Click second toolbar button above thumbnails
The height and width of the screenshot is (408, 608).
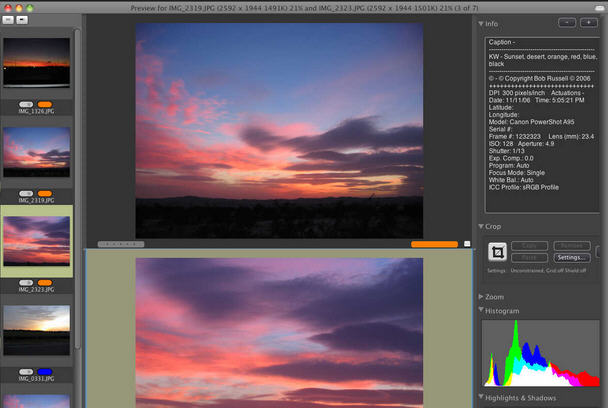22,20
